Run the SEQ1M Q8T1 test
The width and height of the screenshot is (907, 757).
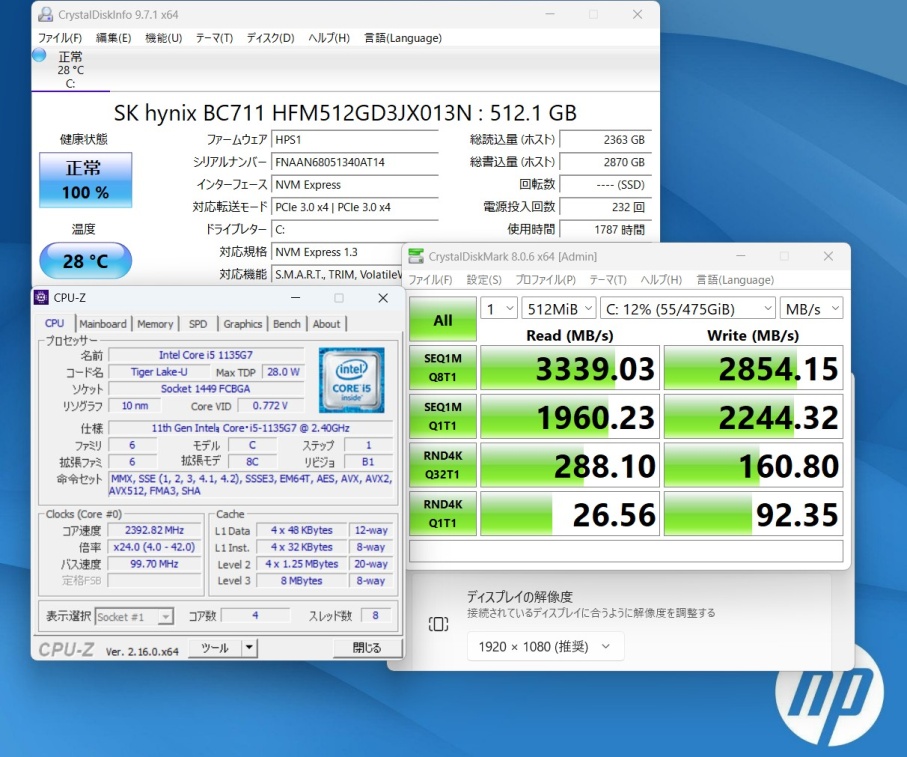coord(443,368)
